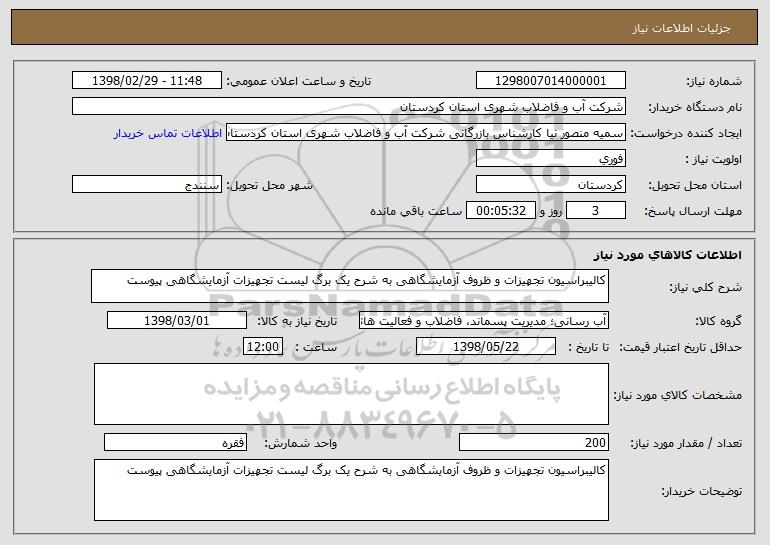Screen dimensions: 770x545
Task: Click the شرح کلی نیاز label
Action: (x=706, y=288)
